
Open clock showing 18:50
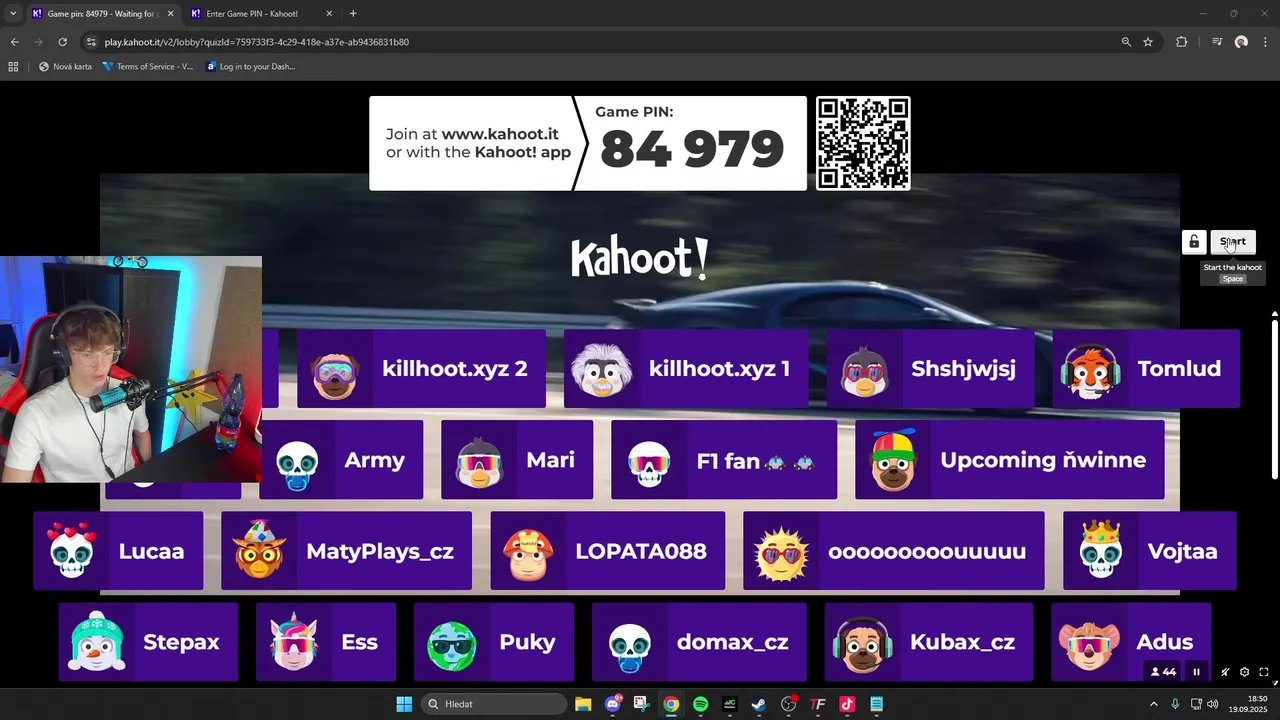(x=1249, y=704)
